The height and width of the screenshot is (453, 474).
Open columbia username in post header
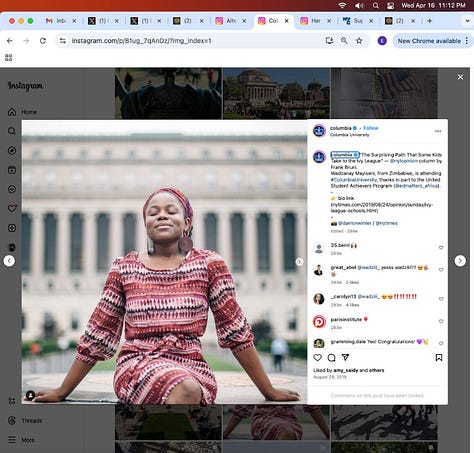coord(341,128)
